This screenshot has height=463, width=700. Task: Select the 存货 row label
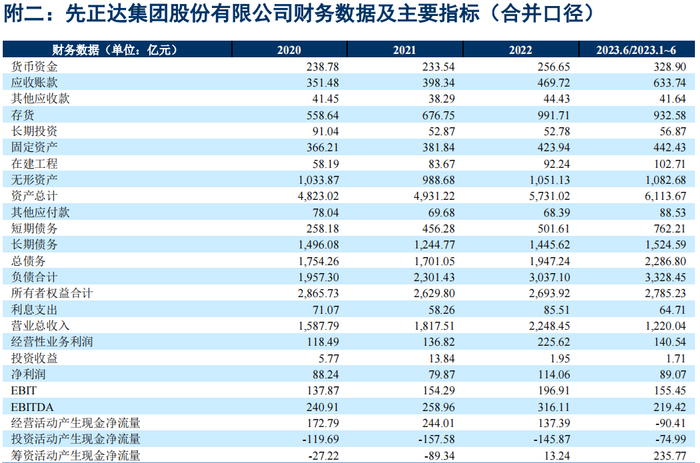pos(23,115)
